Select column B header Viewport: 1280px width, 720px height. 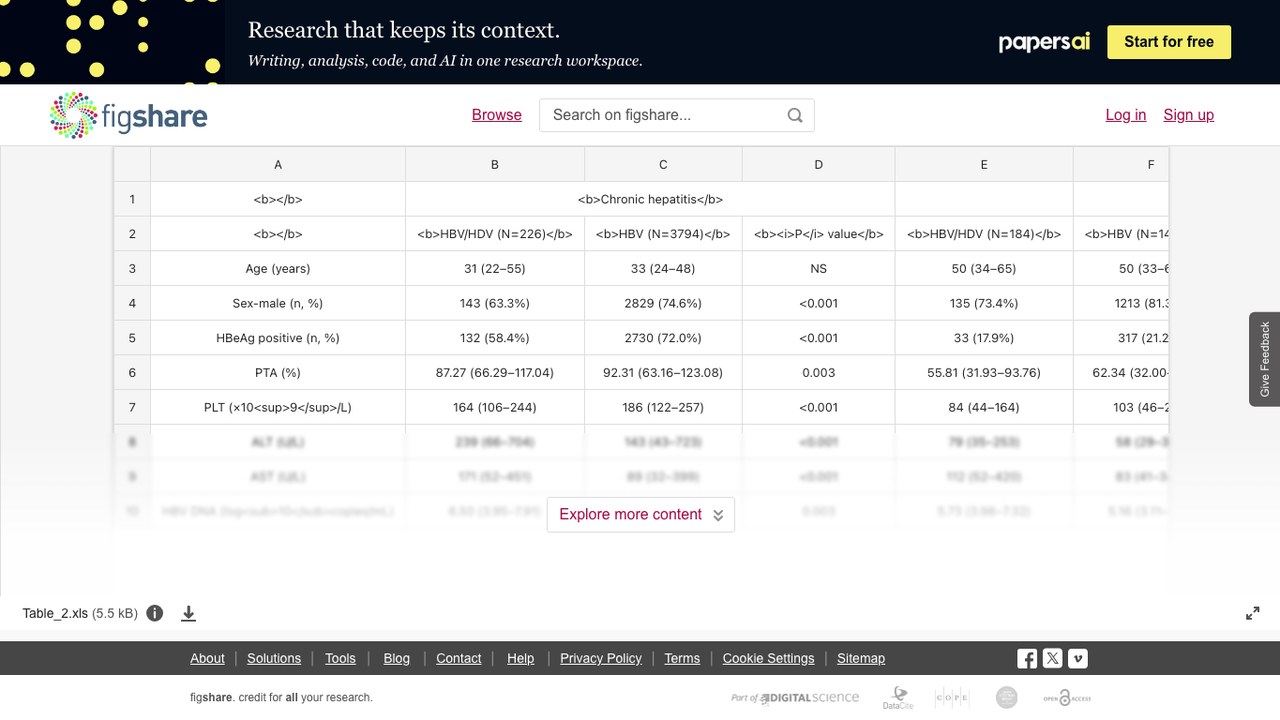(495, 164)
